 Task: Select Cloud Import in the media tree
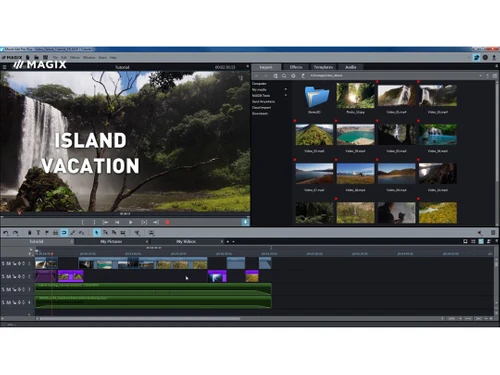pyautogui.click(x=261, y=107)
